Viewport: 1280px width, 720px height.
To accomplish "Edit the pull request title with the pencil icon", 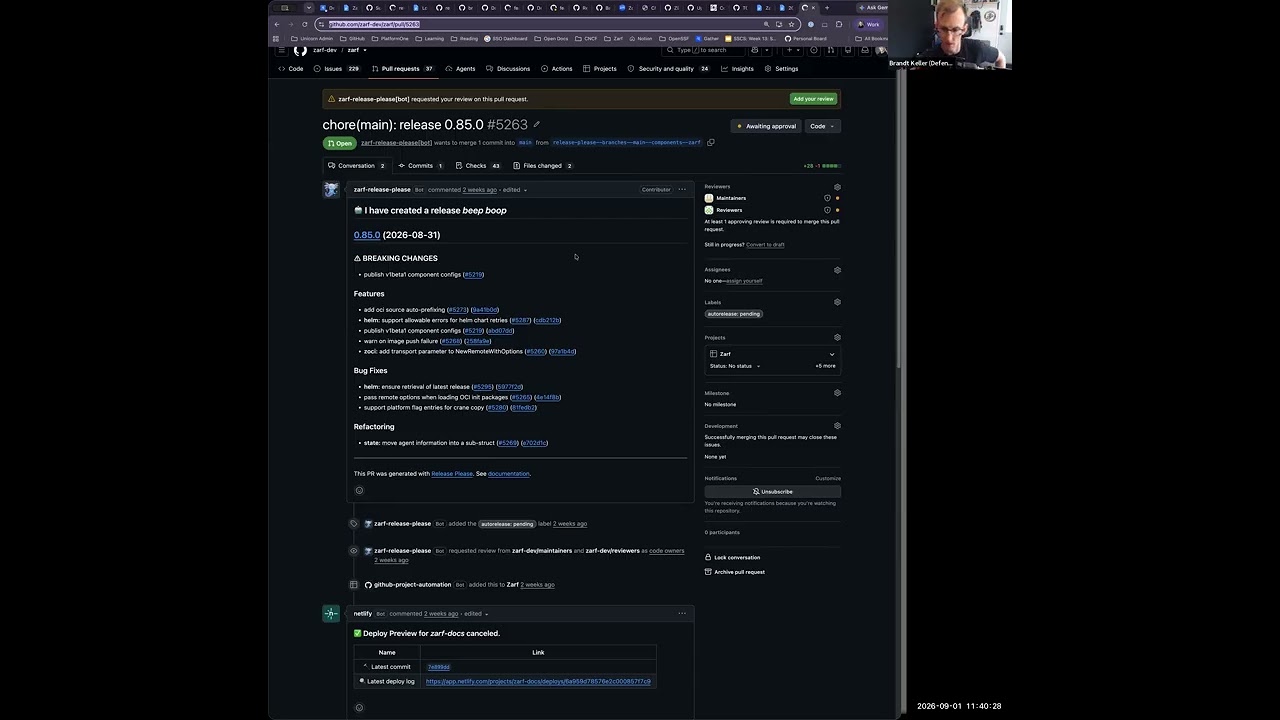I will coord(537,125).
